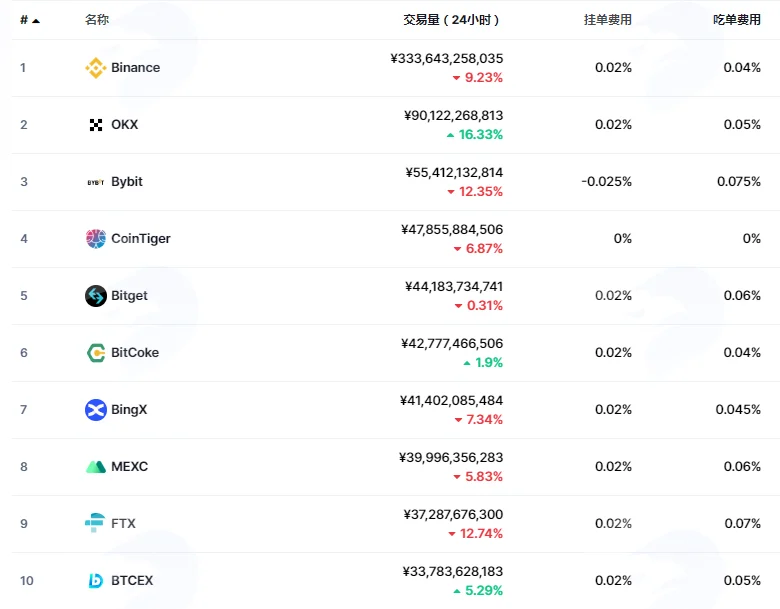Toggle sort arrow beside # column

point(36,20)
